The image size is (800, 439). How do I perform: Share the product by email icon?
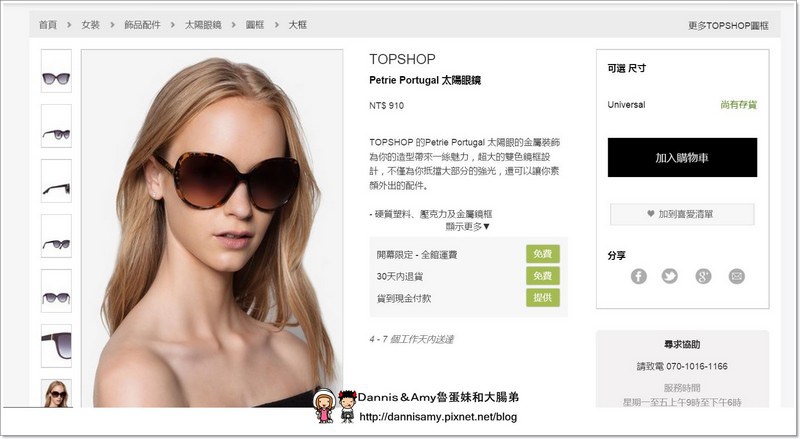[736, 276]
